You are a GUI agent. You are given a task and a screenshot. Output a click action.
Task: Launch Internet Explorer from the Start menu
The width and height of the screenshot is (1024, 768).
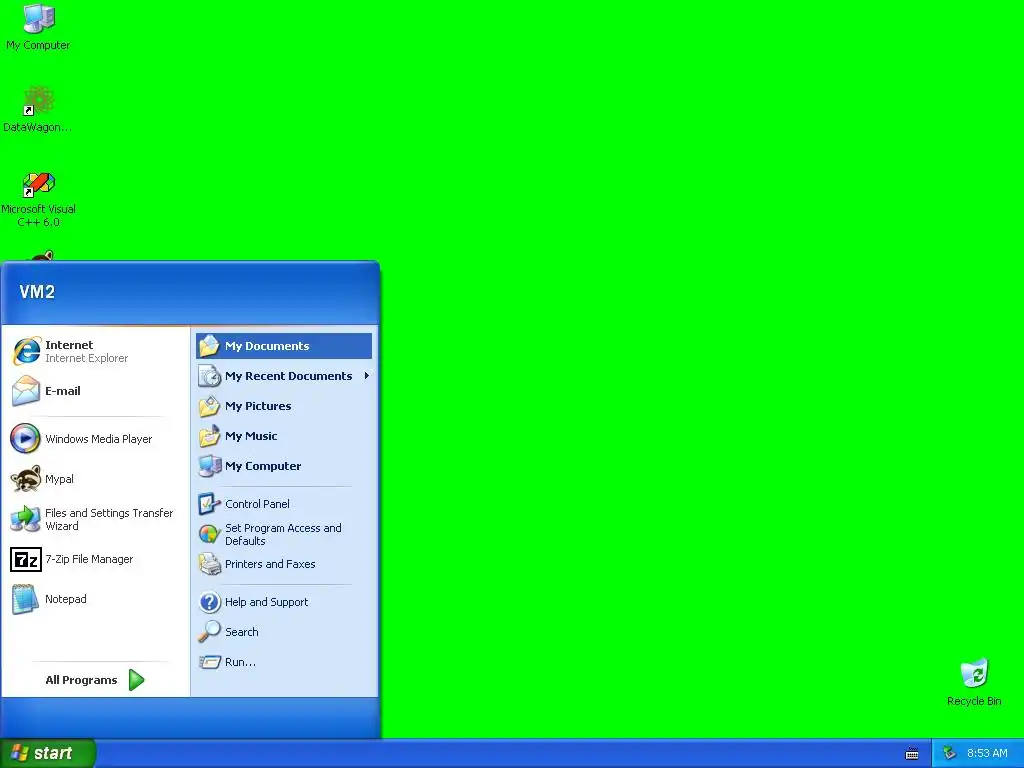95,351
